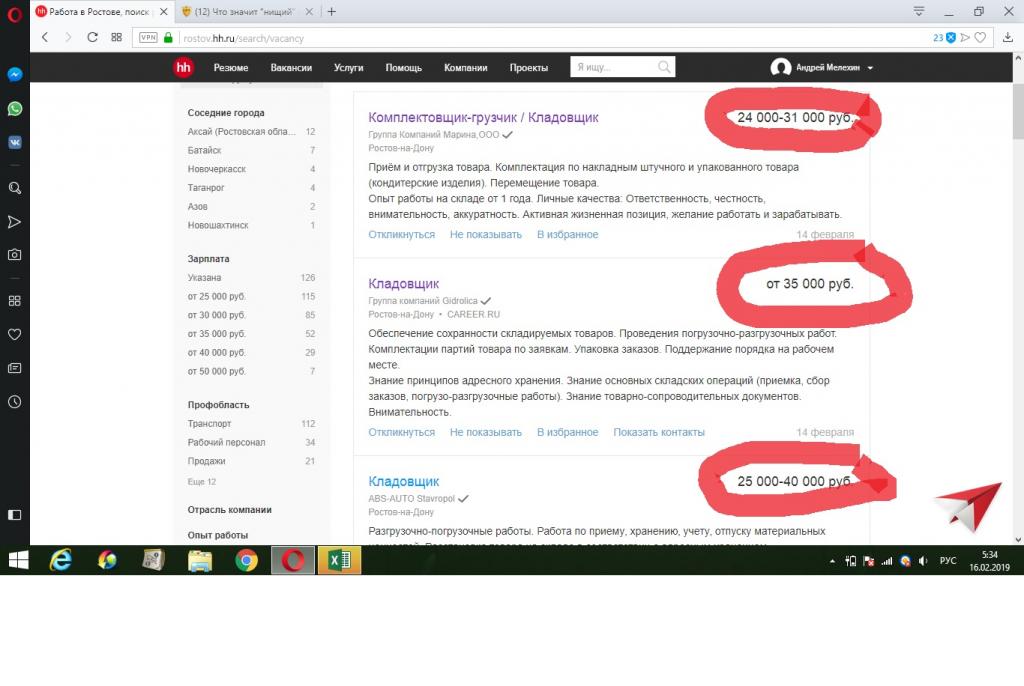This screenshot has width=1024, height=686.
Task: Click the hh logo in site header
Action: tap(184, 68)
